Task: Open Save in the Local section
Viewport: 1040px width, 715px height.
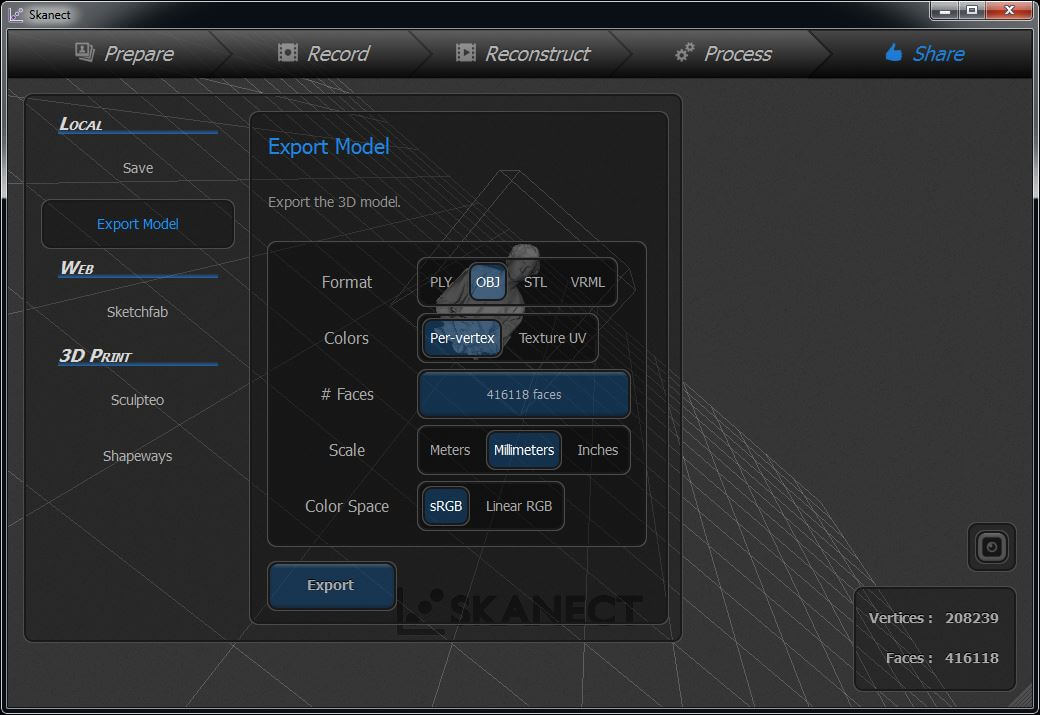Action: point(138,168)
